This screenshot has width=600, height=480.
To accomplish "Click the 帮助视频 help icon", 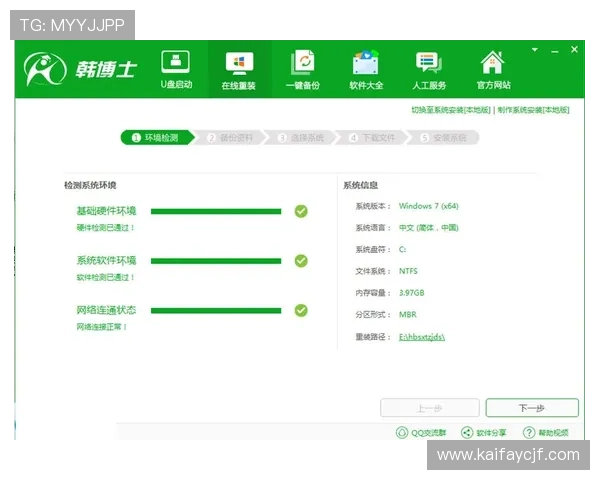I will pos(529,433).
